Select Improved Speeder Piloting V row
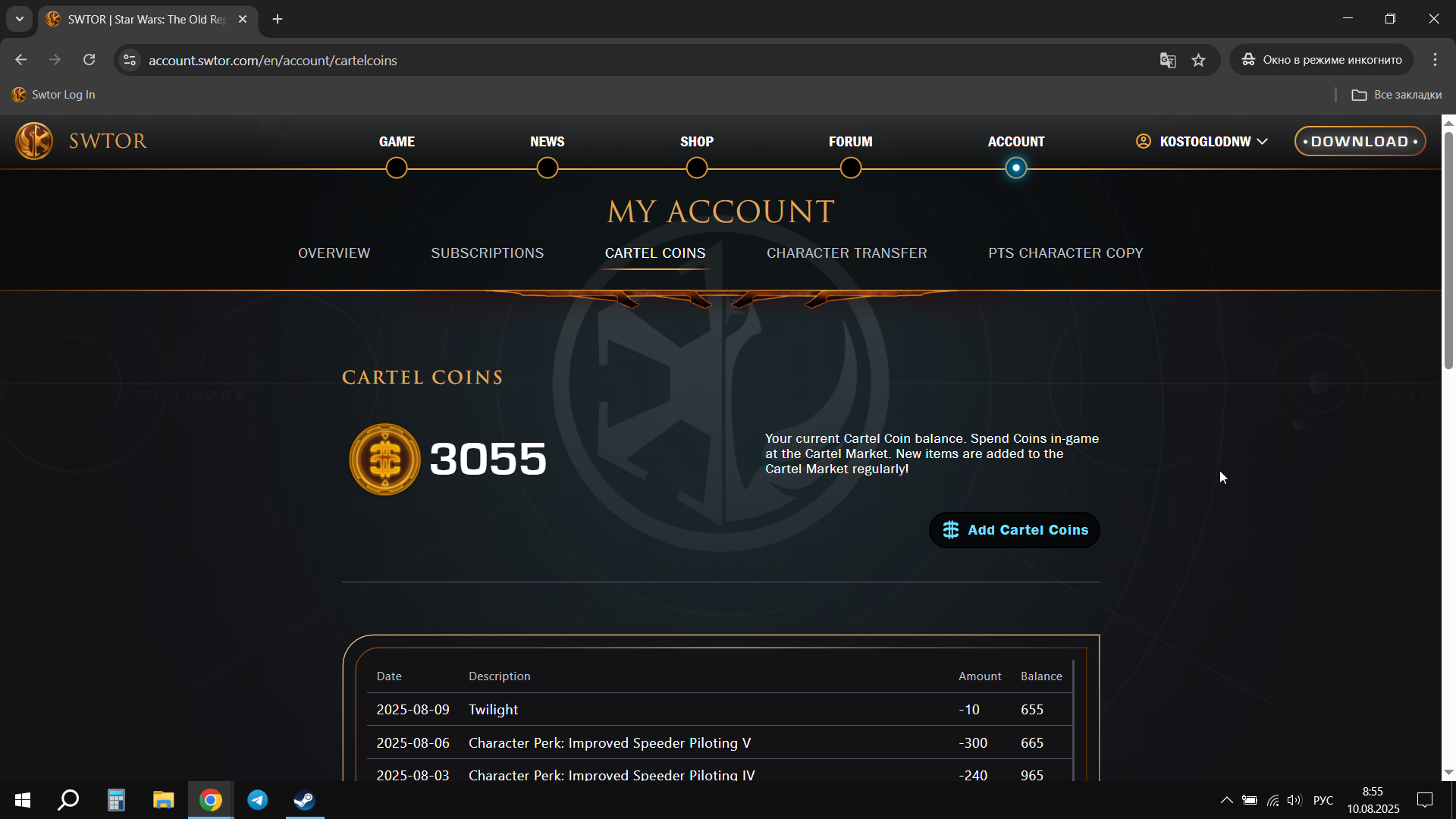The height and width of the screenshot is (819, 1456). [719, 742]
